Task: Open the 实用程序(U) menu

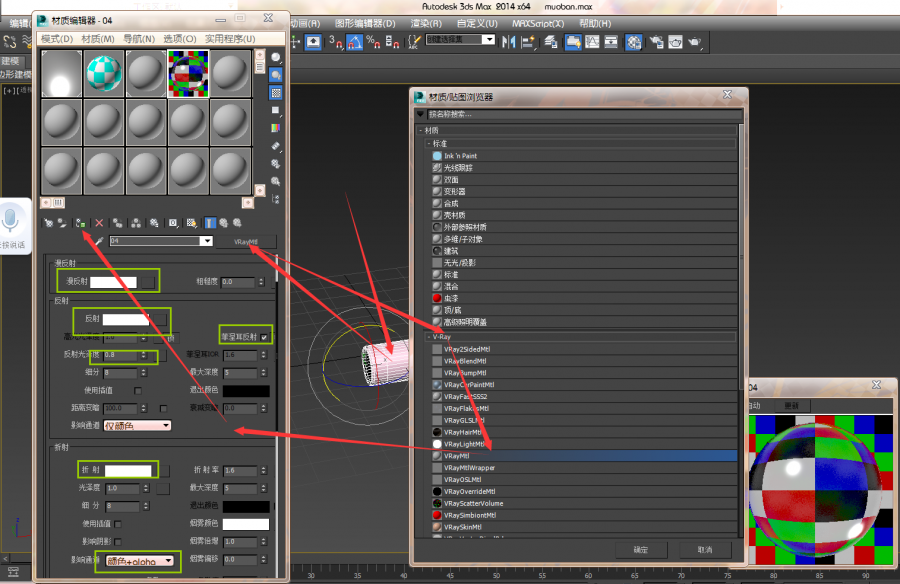Action: (229, 39)
